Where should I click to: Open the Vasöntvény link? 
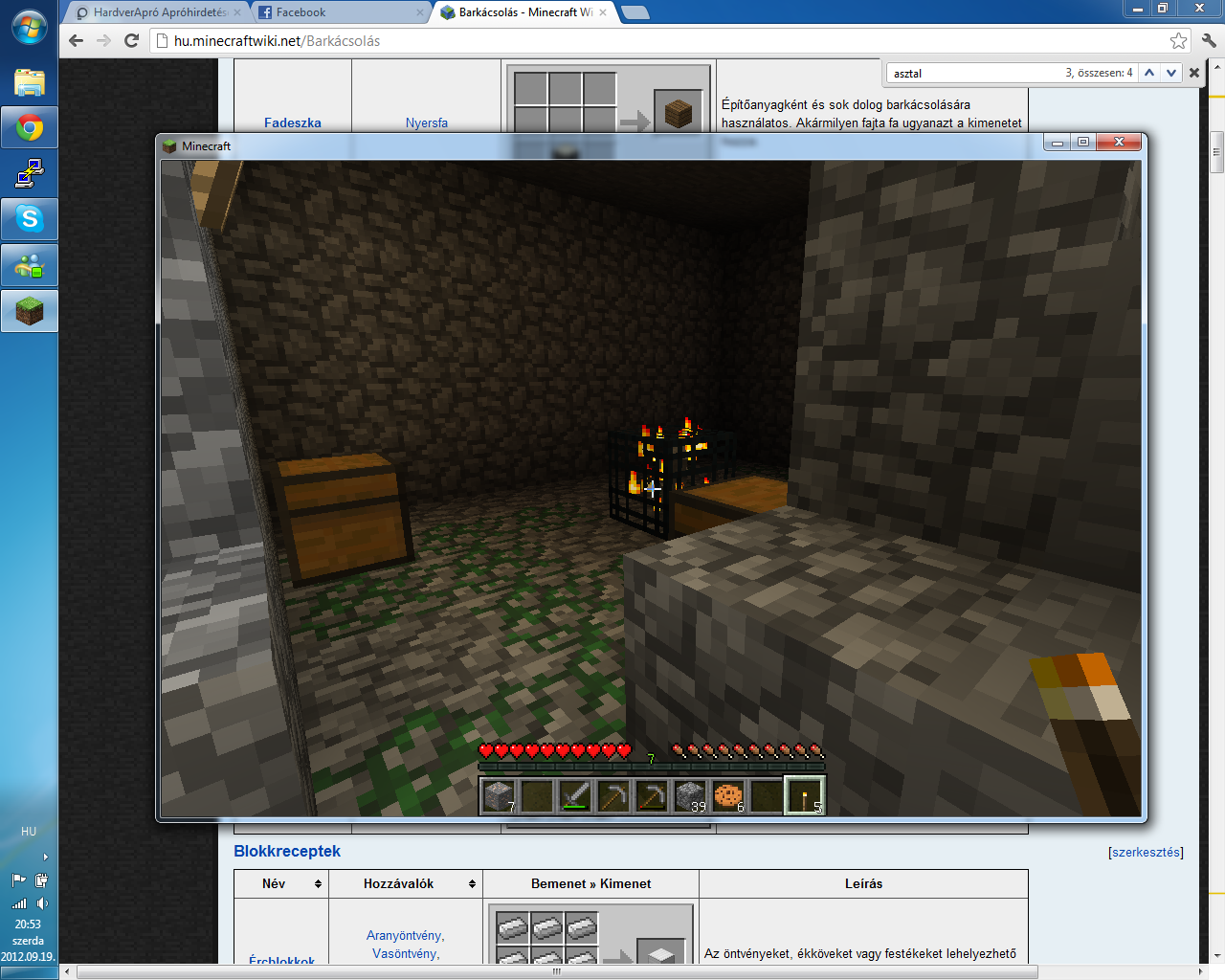coord(406,953)
